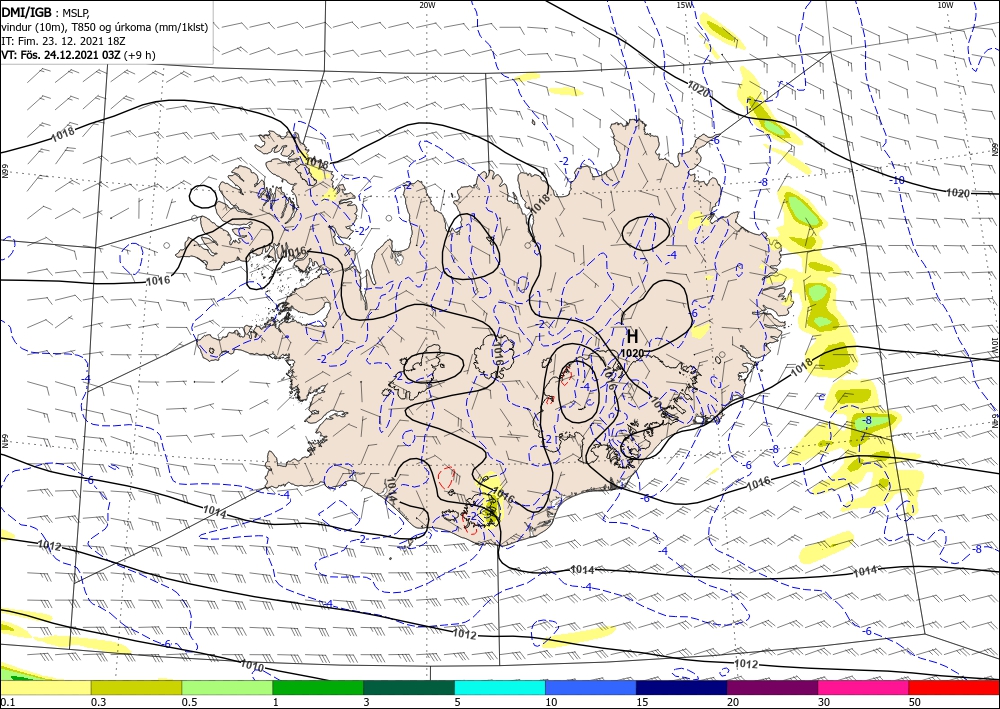Click the light green 0.5–1 legend swatch

click(227, 687)
